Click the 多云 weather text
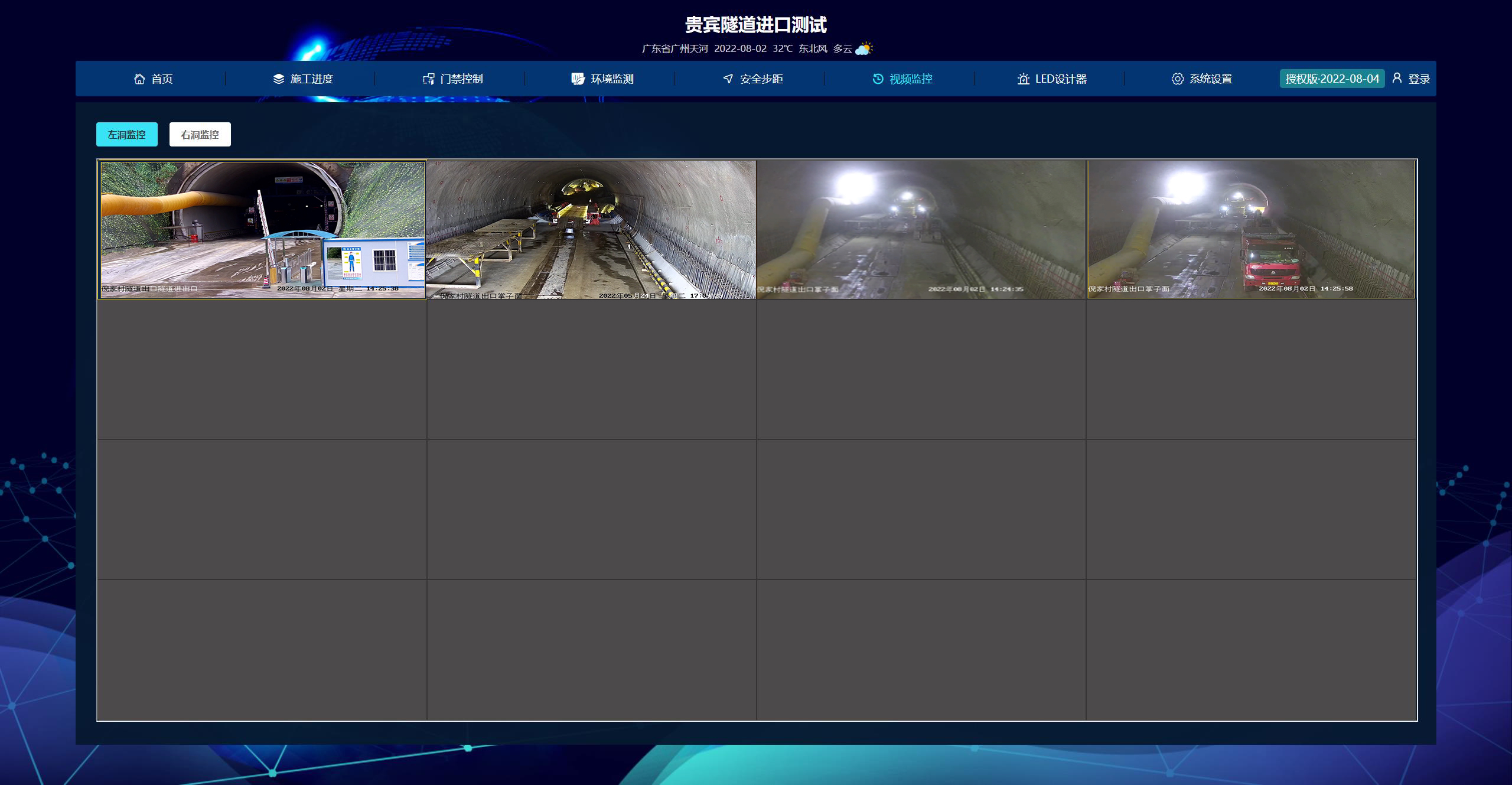 click(x=843, y=48)
